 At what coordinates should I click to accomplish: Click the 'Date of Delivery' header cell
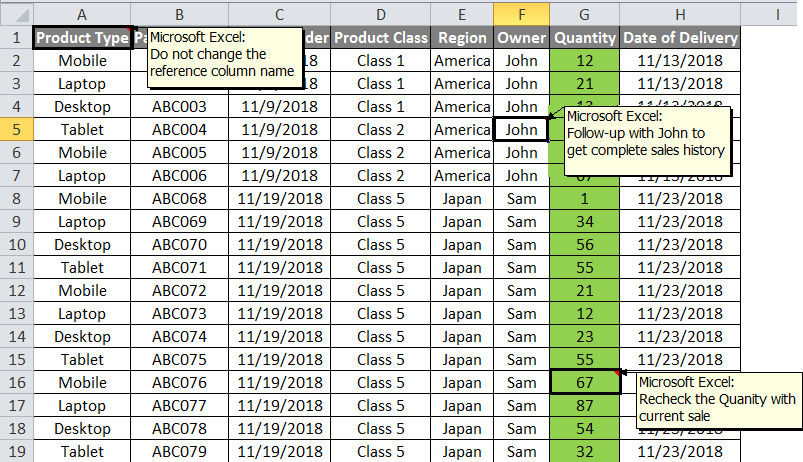click(680, 37)
